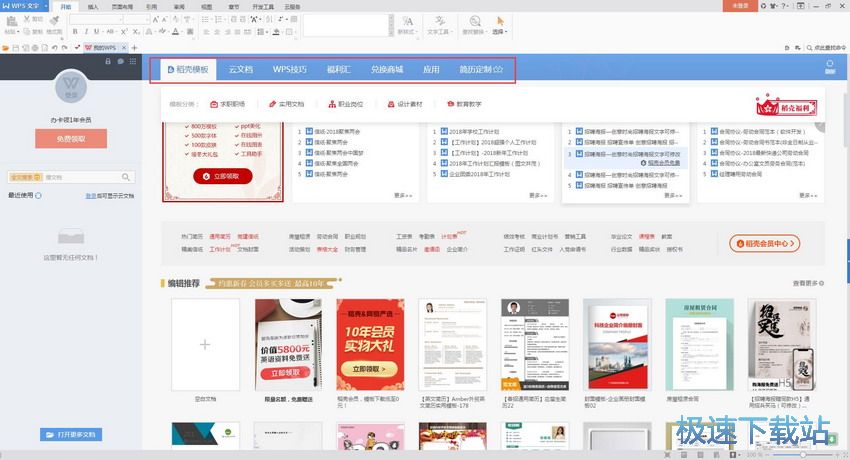This screenshot has width=850, height=460.
Task: Click the 教育教学 template category
Action: tap(464, 104)
